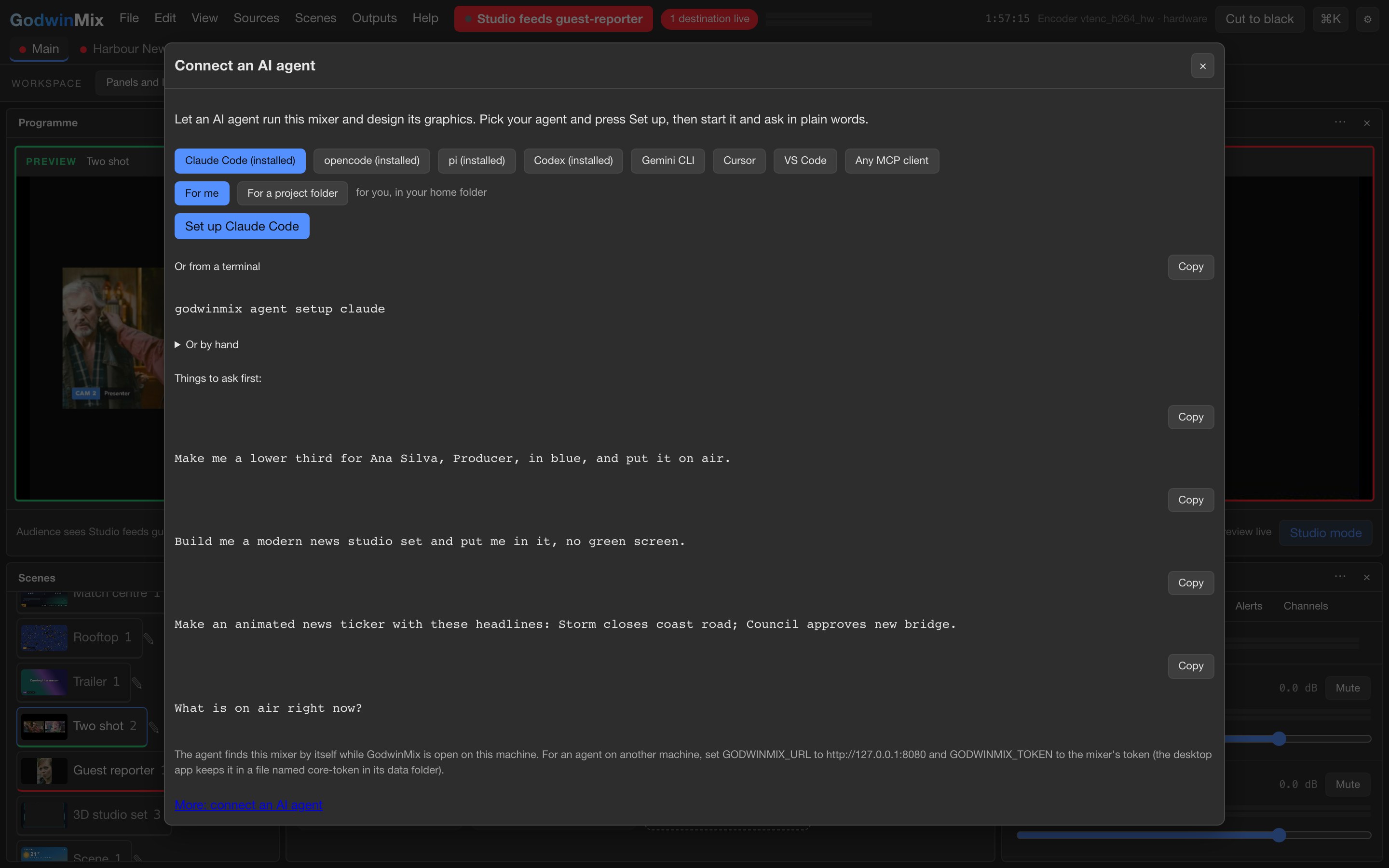The image size is (1389, 868).
Task: Click Set up Claude Code button
Action: [242, 226]
